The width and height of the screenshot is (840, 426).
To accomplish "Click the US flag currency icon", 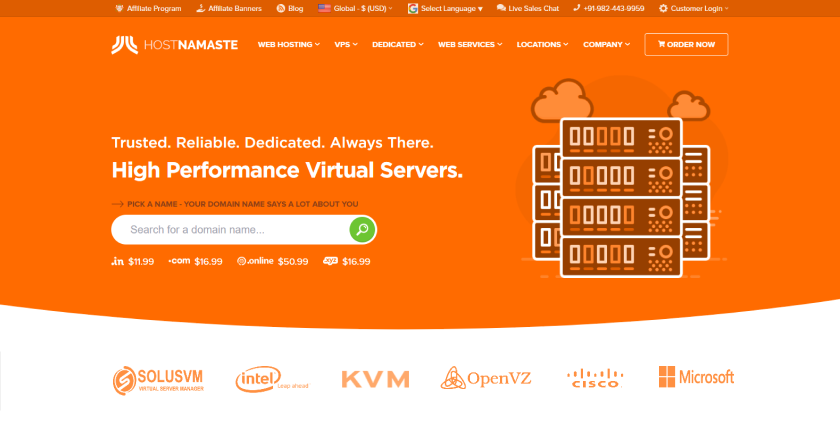I will [324, 8].
